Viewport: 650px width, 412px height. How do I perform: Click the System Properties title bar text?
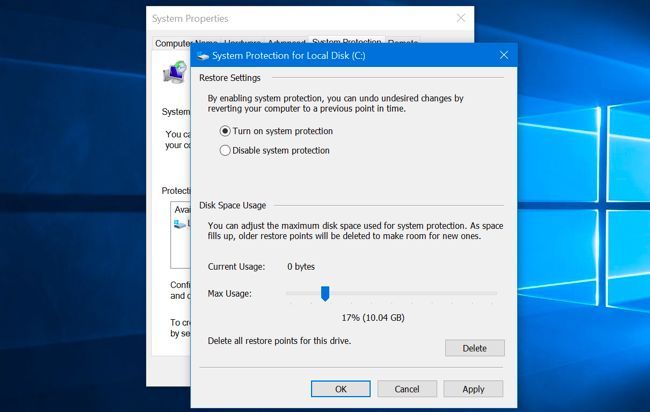[x=190, y=19]
